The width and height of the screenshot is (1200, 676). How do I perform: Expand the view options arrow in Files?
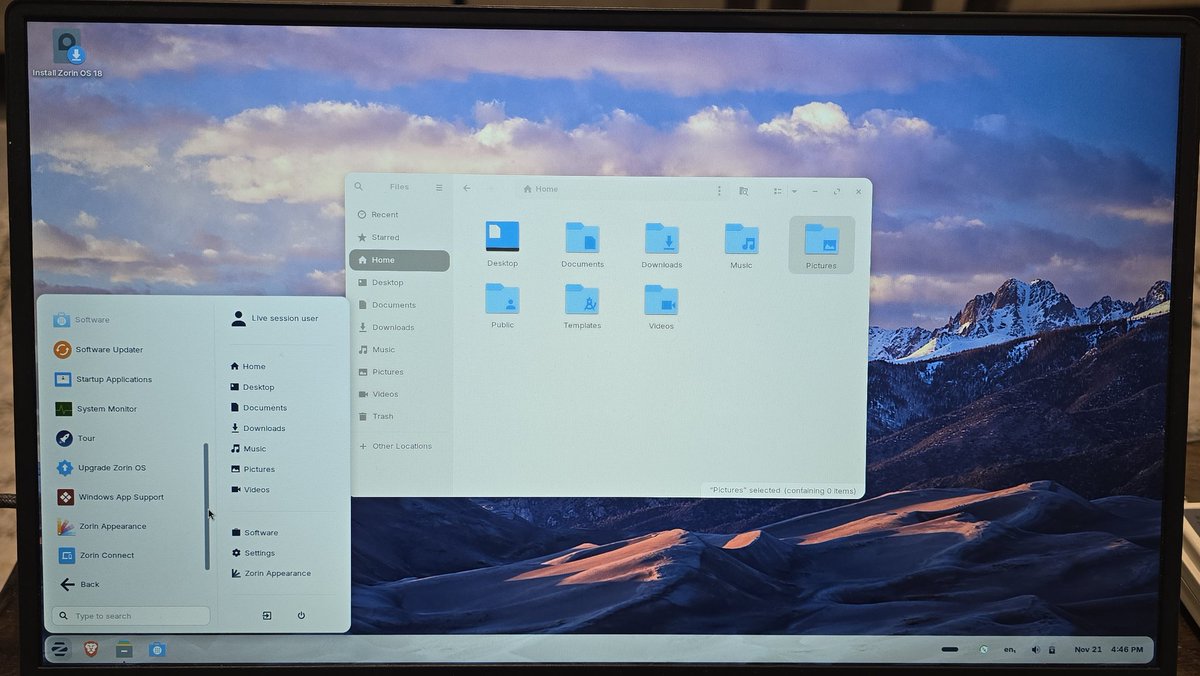(x=794, y=190)
